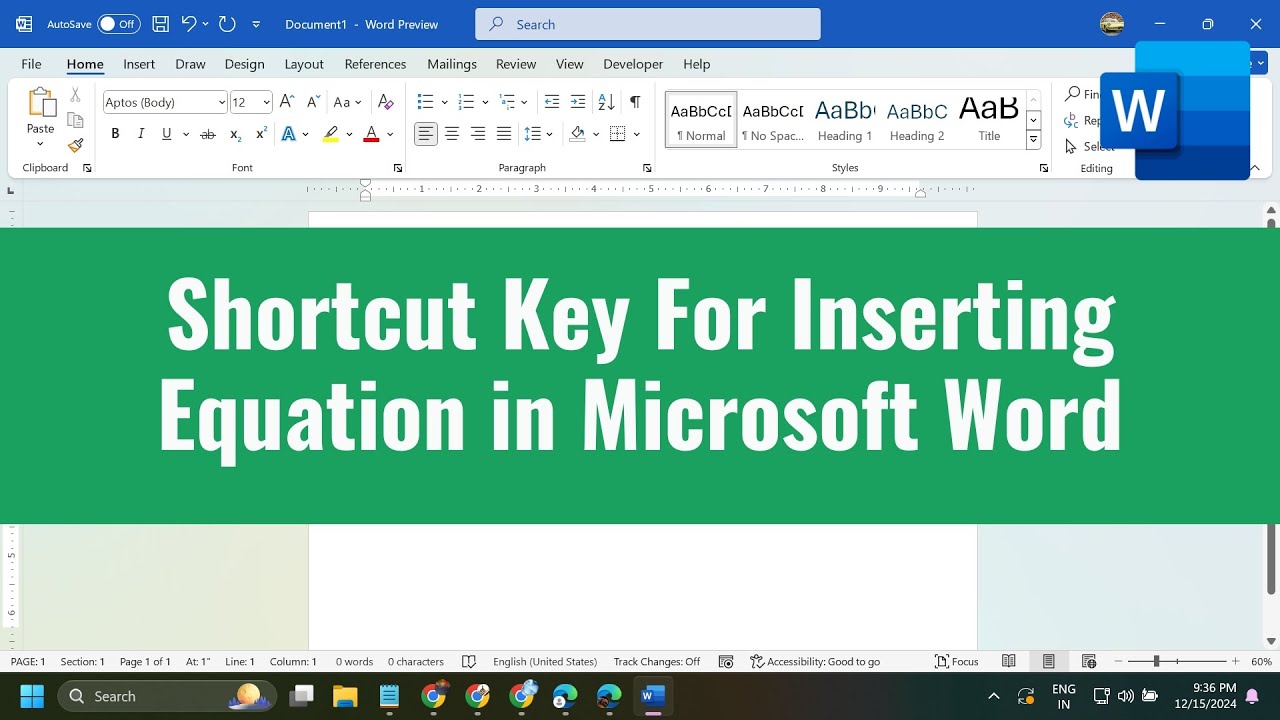1280x720 pixels.
Task: Open the Customize Quick Access Toolbar dropdown
Action: 256,24
